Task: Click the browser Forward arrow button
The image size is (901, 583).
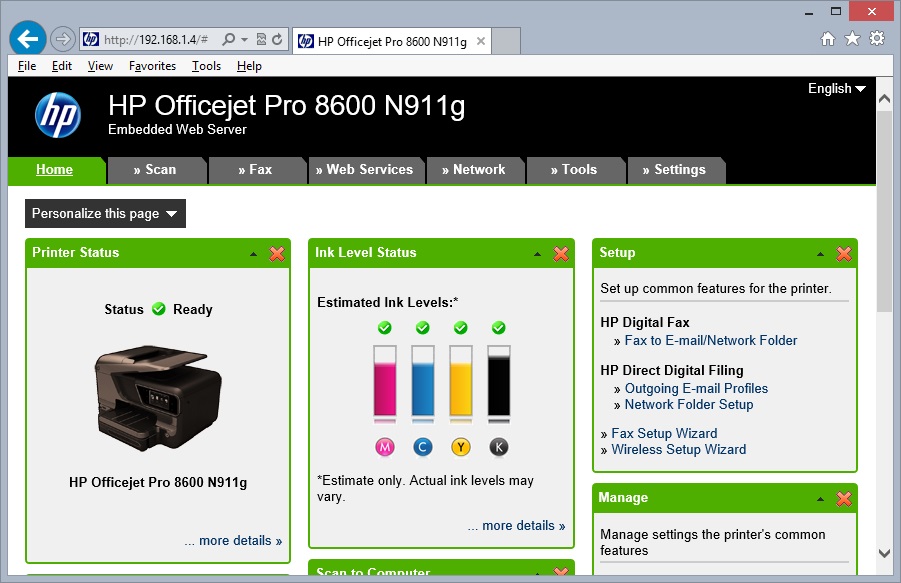Action: point(62,39)
